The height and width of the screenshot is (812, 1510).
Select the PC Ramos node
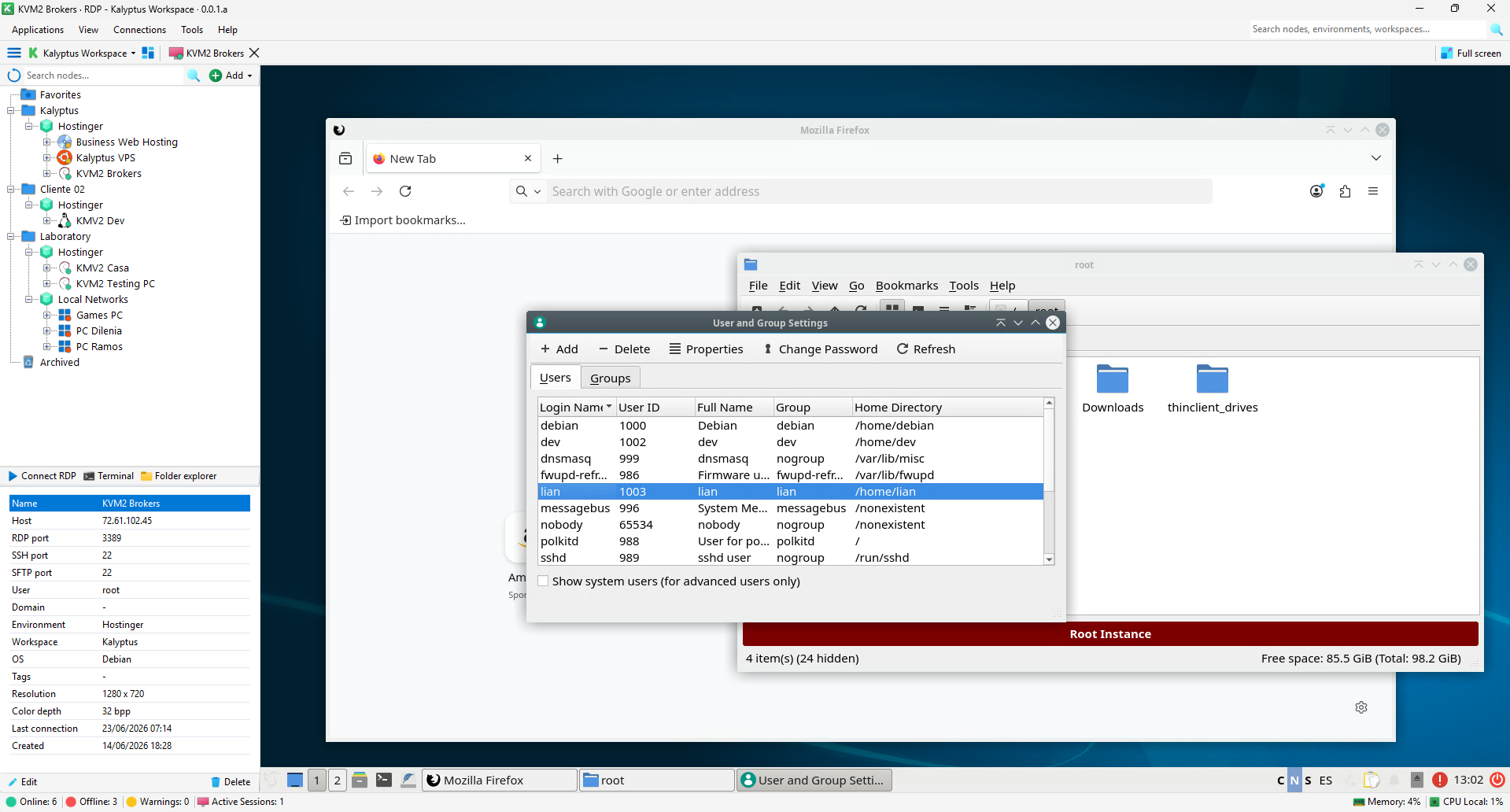click(99, 346)
